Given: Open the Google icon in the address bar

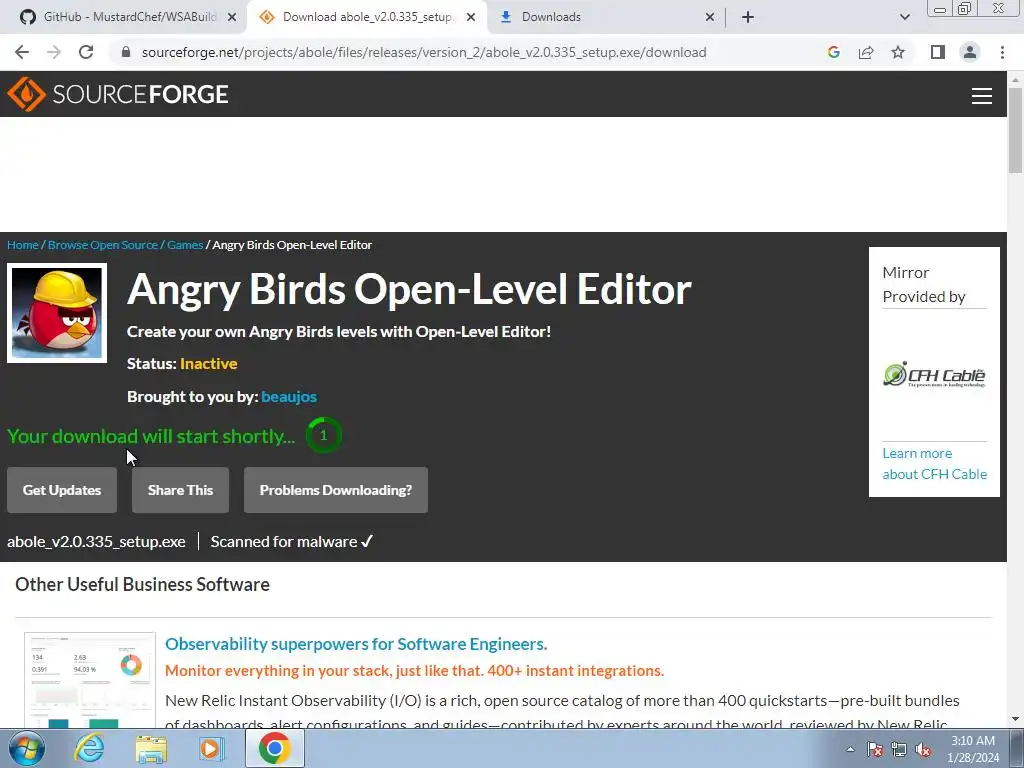Looking at the screenshot, I should (x=833, y=52).
